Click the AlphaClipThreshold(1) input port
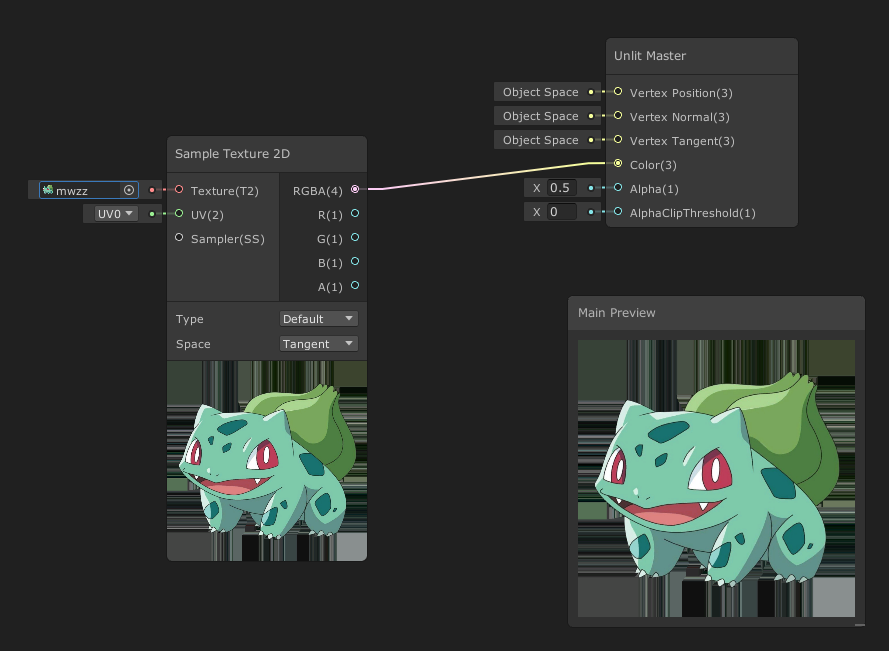889x651 pixels. (619, 213)
